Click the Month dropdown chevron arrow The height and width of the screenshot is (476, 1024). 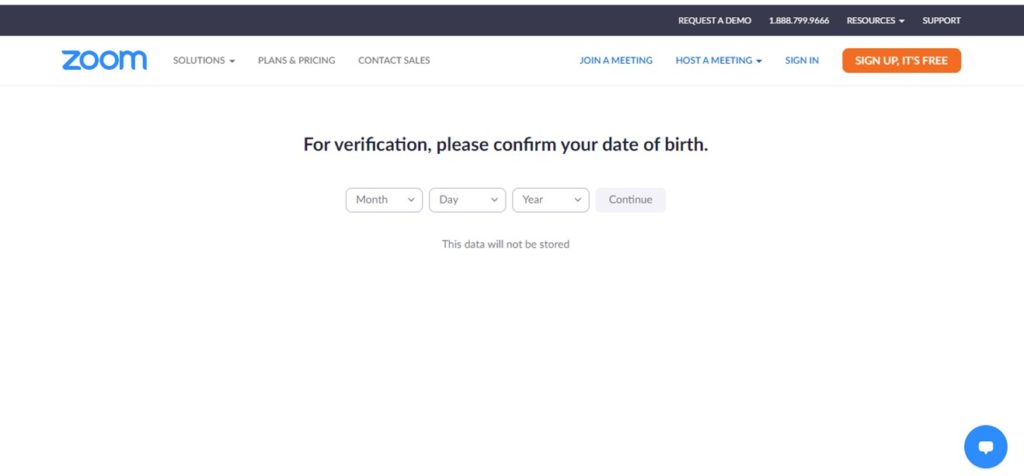click(411, 200)
